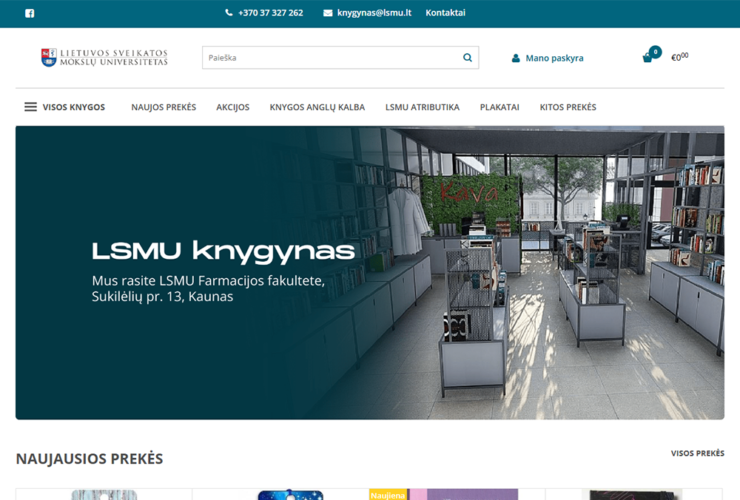Screen dimensions: 740x500
Task: Click the phone icon beside +370 37 327 262
Action: 229,13
